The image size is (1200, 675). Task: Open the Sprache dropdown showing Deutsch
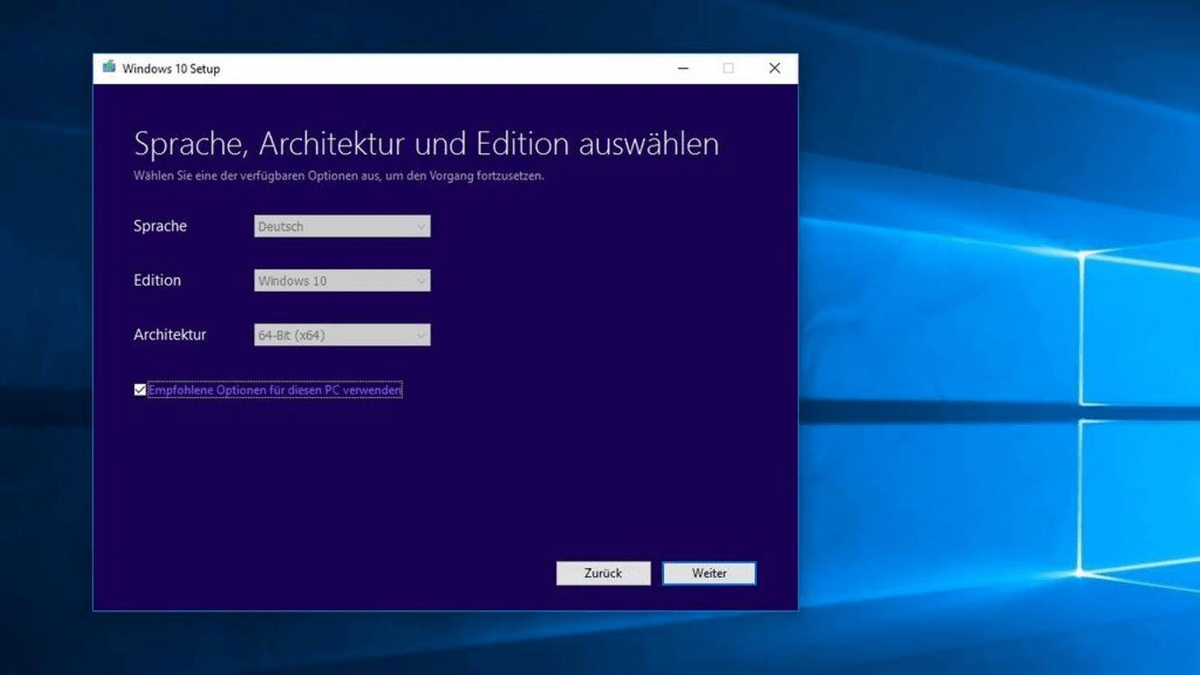[x=340, y=226]
